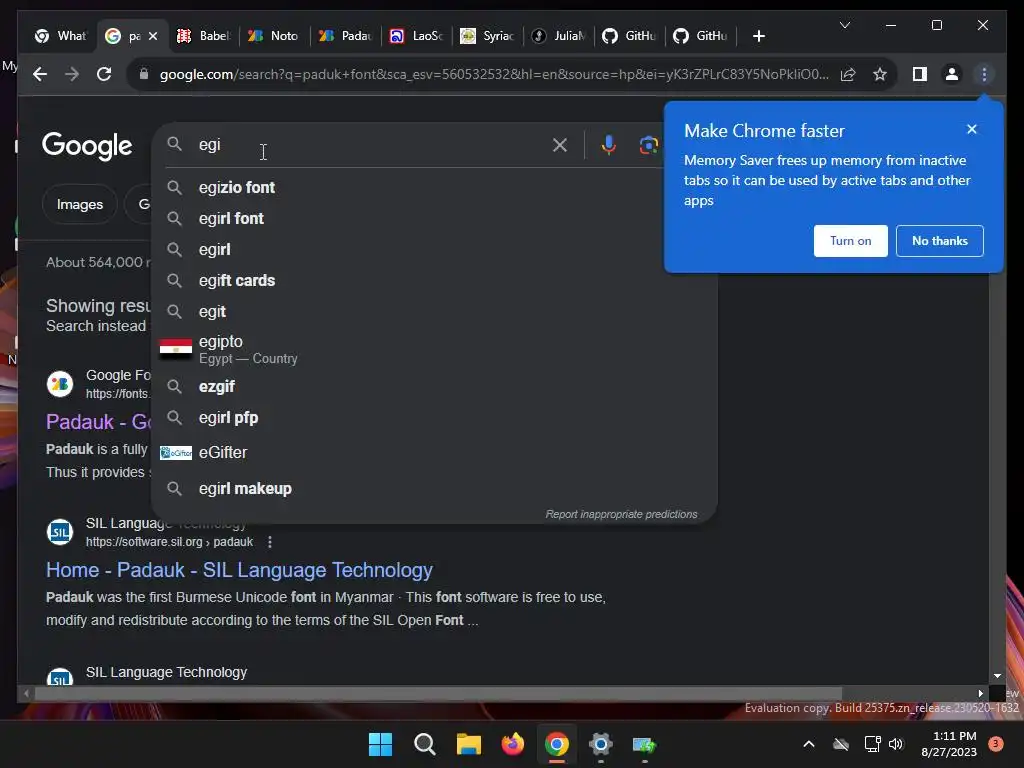Screen dimensions: 1024x768
Task: Click the down arrow of vertical scrollbar
Action: pyautogui.click(x=997, y=676)
